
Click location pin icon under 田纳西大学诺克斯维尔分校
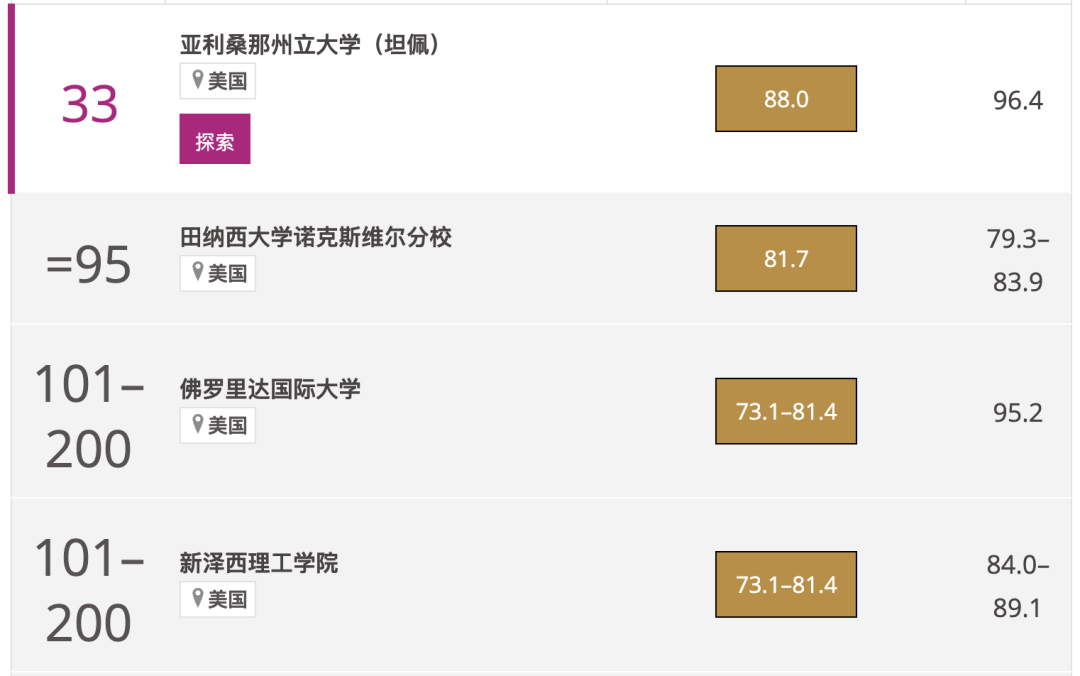pyautogui.click(x=198, y=272)
